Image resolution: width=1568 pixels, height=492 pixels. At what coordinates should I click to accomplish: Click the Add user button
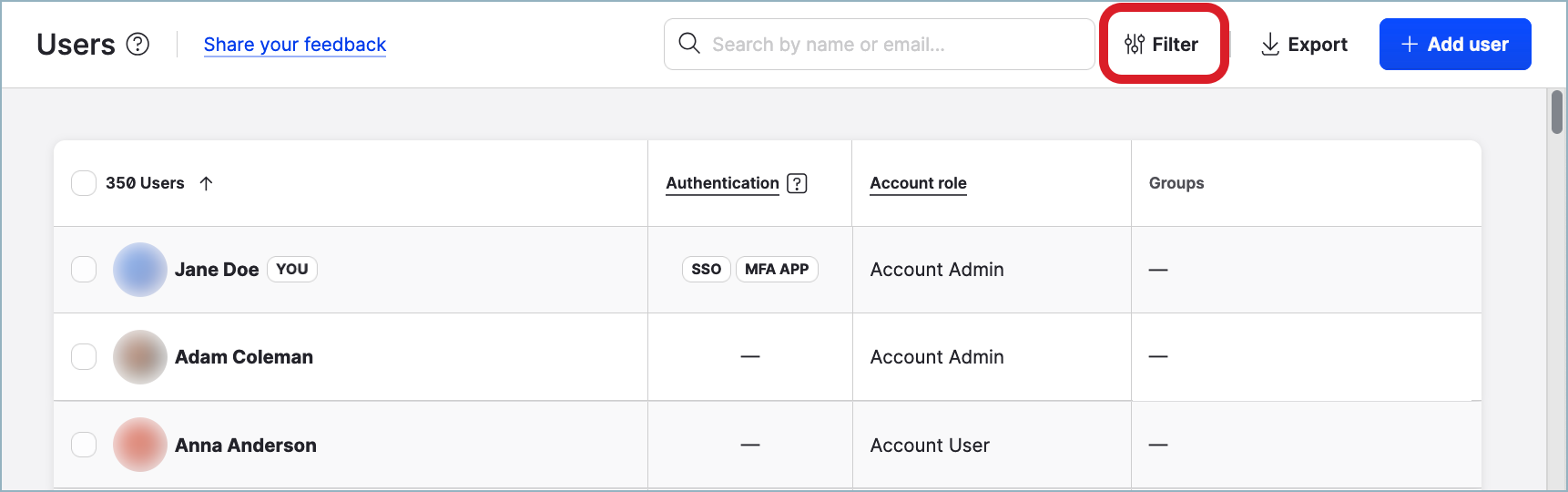tap(1454, 44)
